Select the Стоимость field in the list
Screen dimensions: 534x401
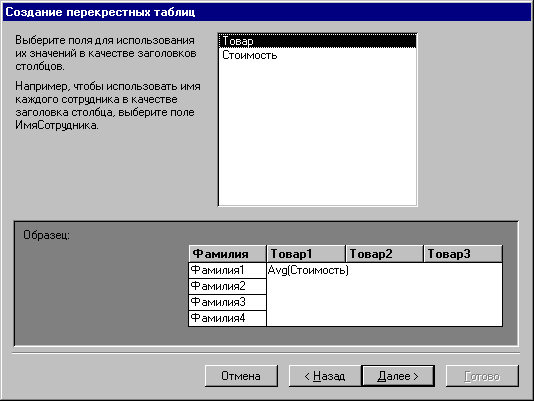point(317,55)
